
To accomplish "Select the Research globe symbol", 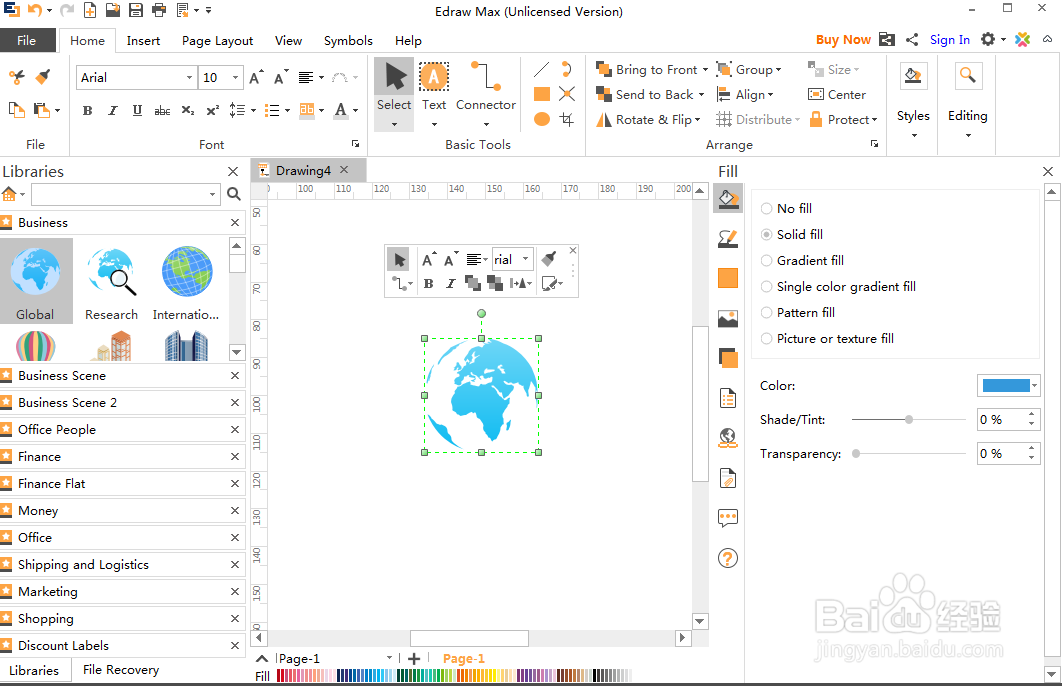I will point(112,281).
